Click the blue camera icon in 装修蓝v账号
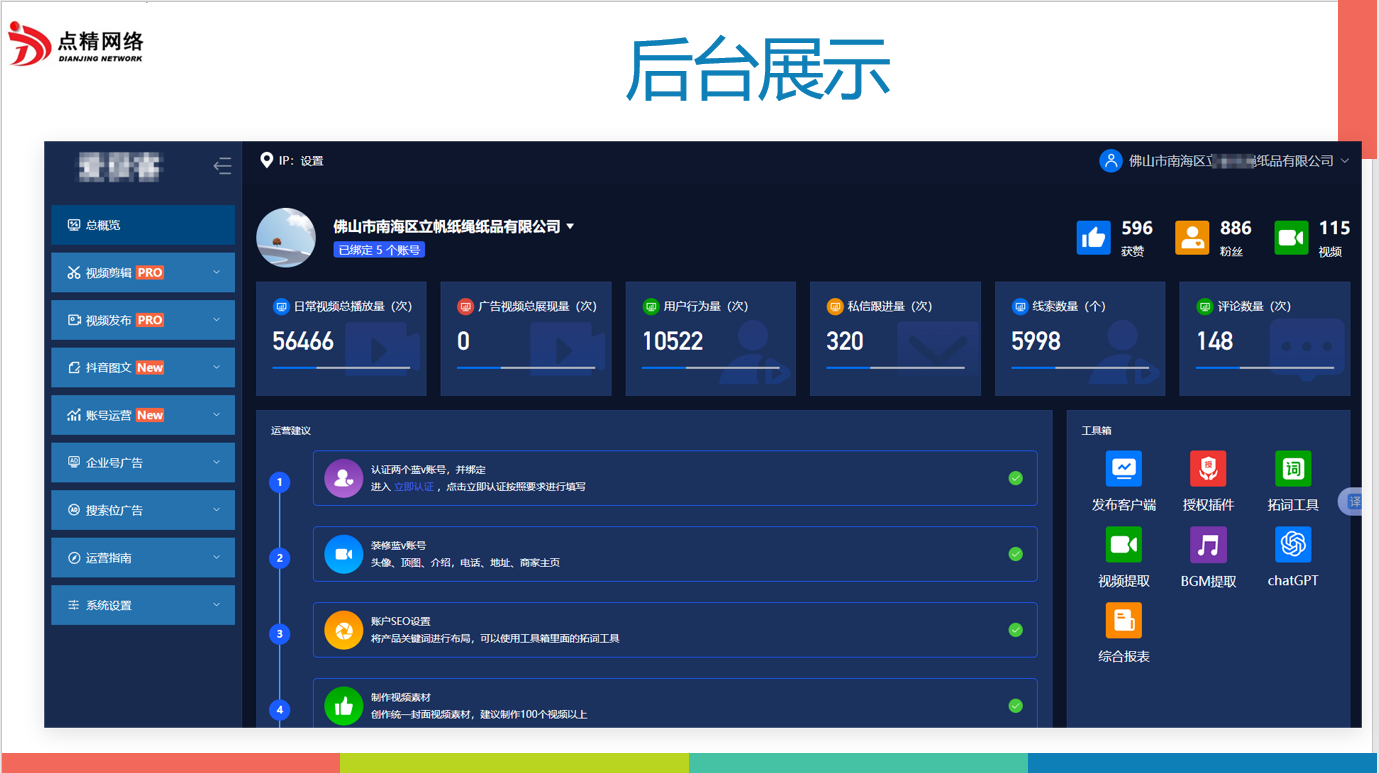Screen dimensions: 1379x773 tap(343, 554)
